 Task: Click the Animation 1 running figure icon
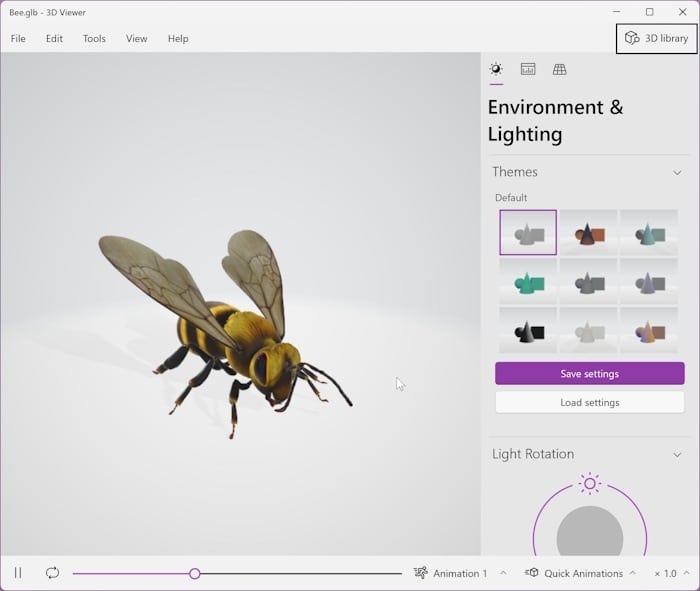(421, 573)
